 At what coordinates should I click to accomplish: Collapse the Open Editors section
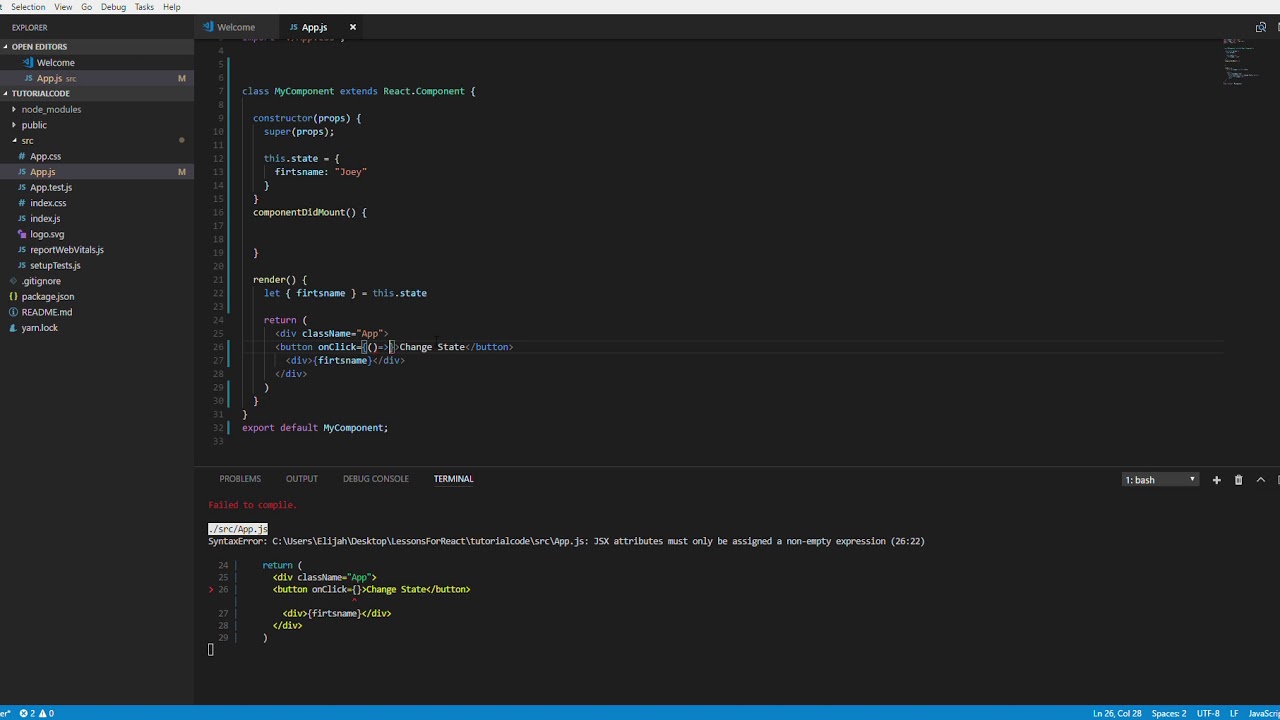click(x=38, y=47)
